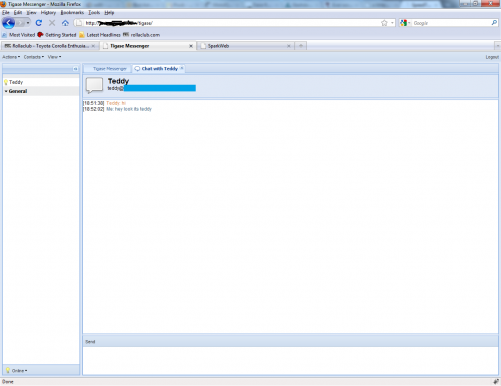Screen dimensions: 501x386
Task: Bookmark this page with the star icon
Action: [384, 23]
